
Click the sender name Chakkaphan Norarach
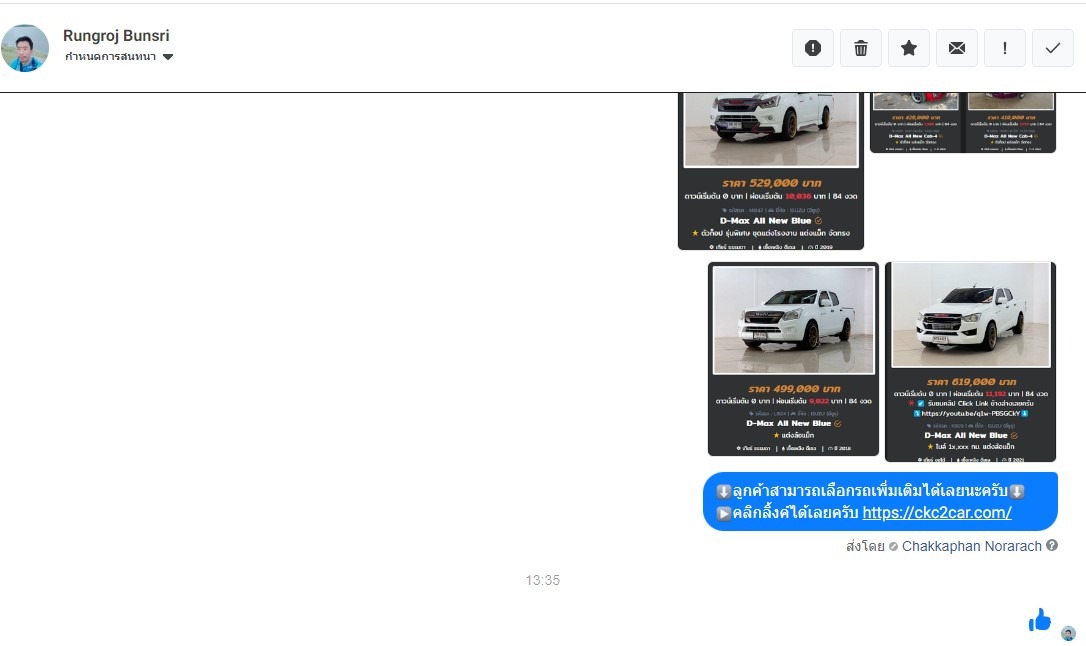(971, 546)
